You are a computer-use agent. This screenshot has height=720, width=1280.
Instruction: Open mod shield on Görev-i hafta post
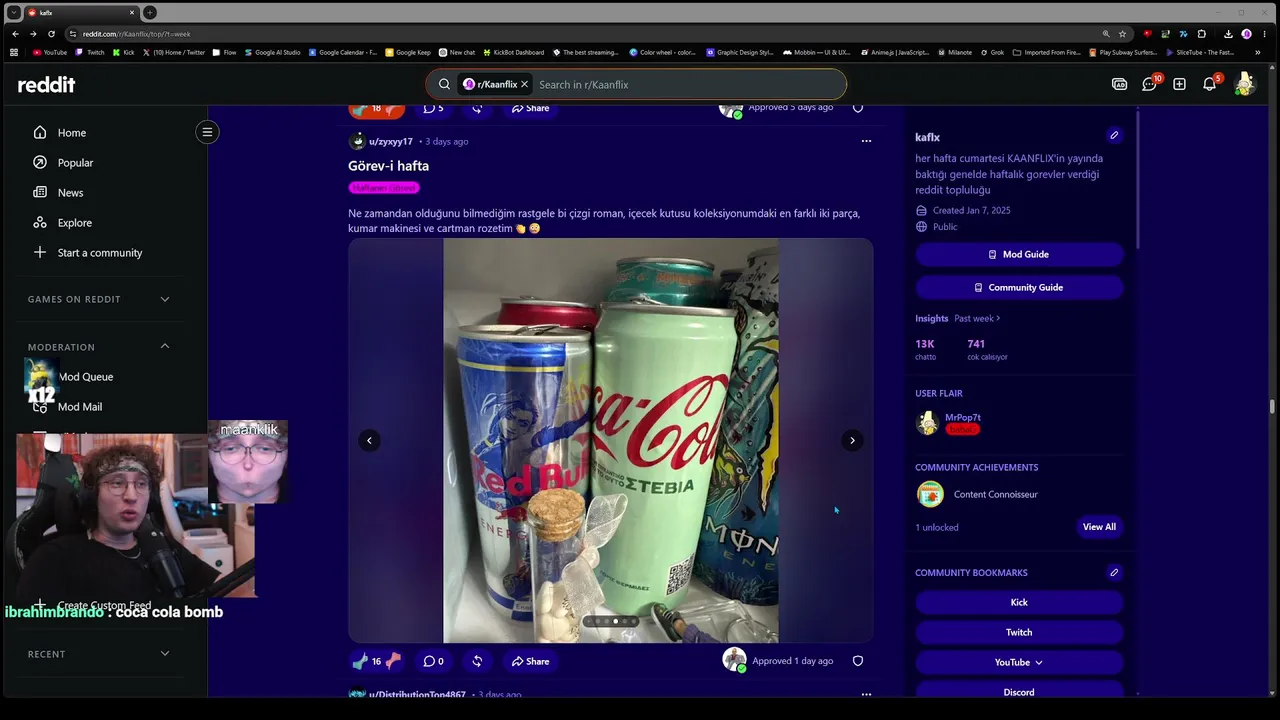point(858,661)
